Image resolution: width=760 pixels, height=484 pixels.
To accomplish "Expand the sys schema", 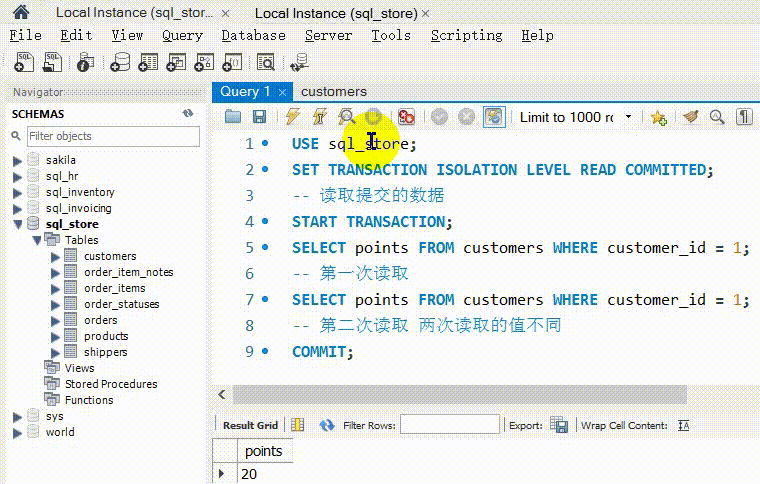I will [x=17, y=416].
